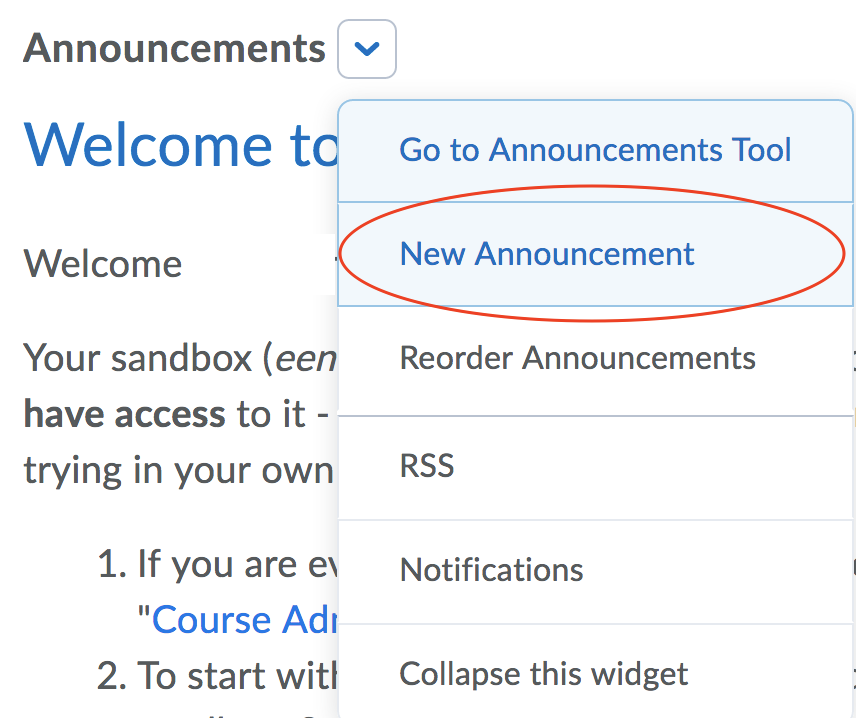Collapse this widget via menu item
The image size is (856, 718).
[x=544, y=674]
